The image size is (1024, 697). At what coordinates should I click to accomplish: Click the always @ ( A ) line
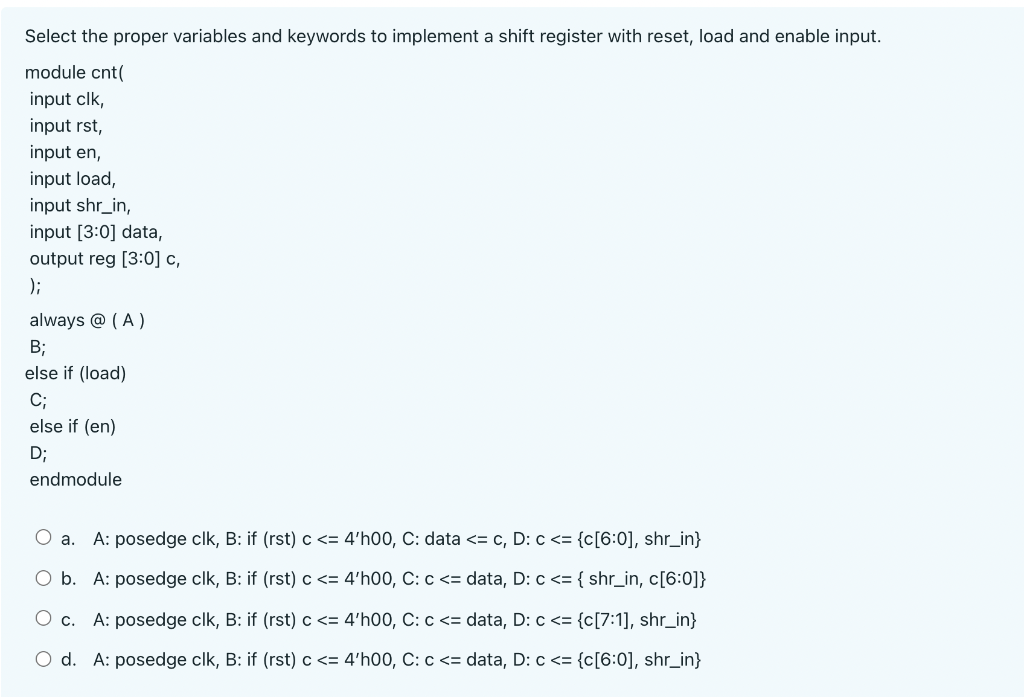(x=86, y=320)
